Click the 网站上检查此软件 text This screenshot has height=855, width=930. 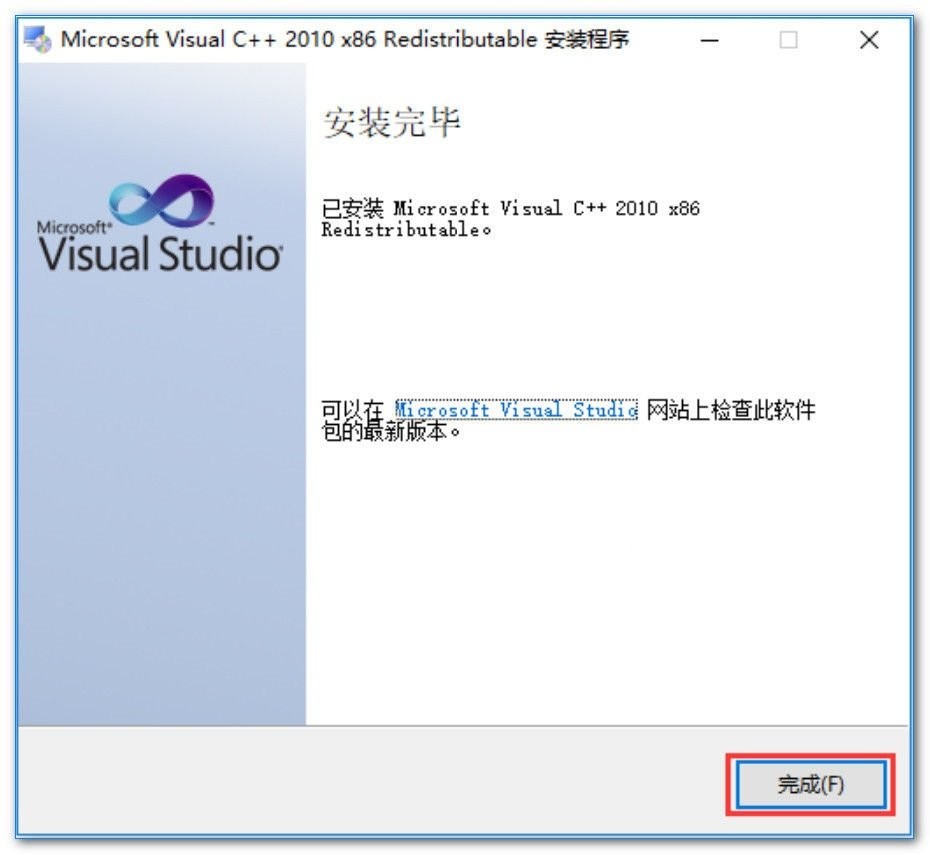[x=731, y=410]
